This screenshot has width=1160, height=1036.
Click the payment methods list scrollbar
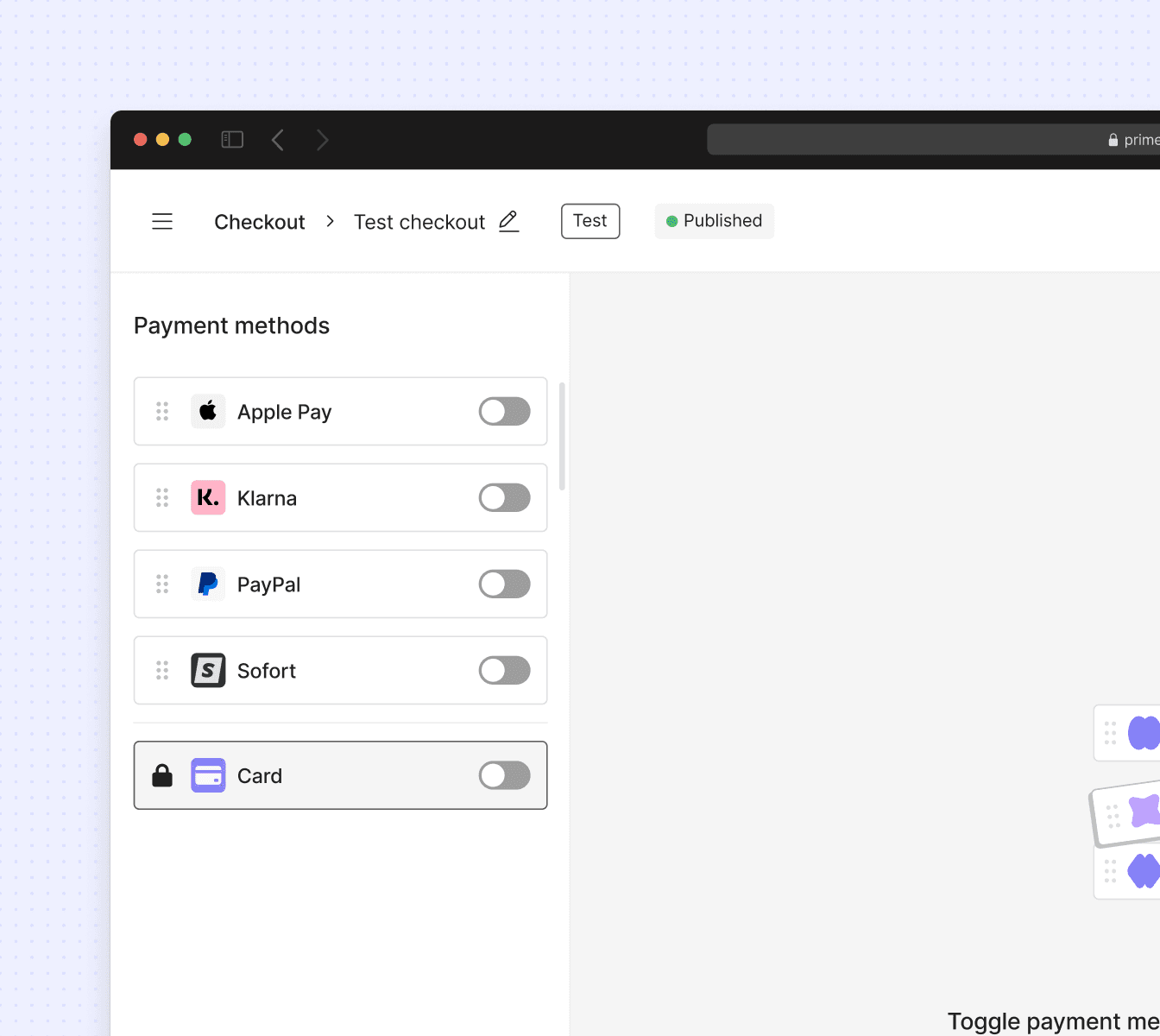tap(563, 436)
